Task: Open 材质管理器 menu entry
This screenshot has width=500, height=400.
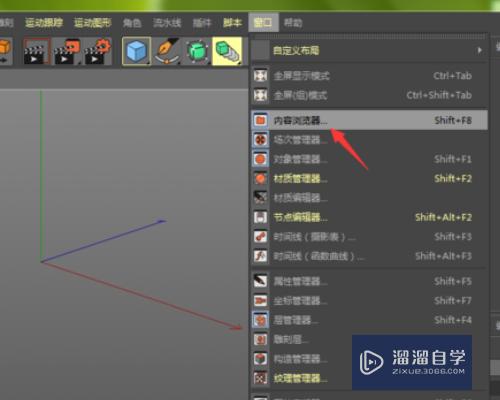Action: (x=369, y=178)
